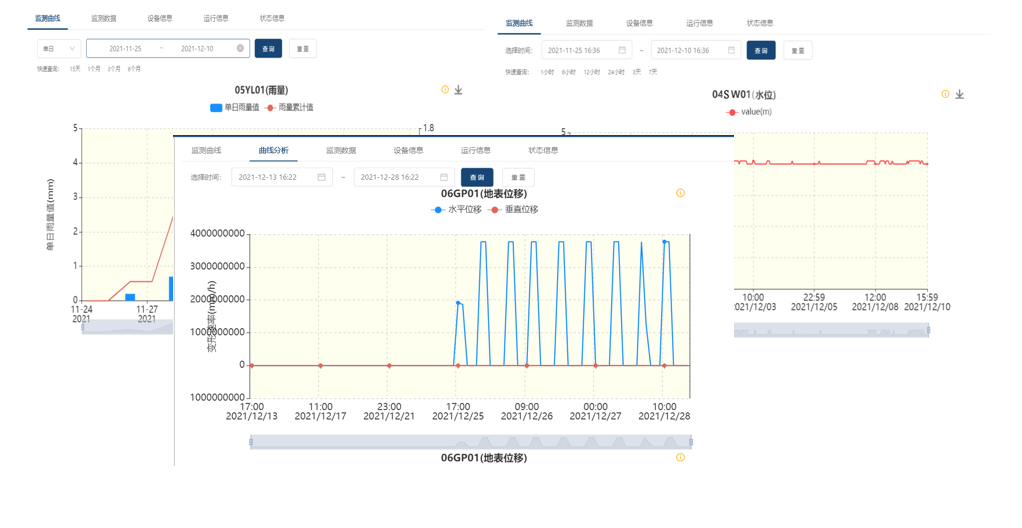Toggle 单日雨量值 legend series

point(234,107)
